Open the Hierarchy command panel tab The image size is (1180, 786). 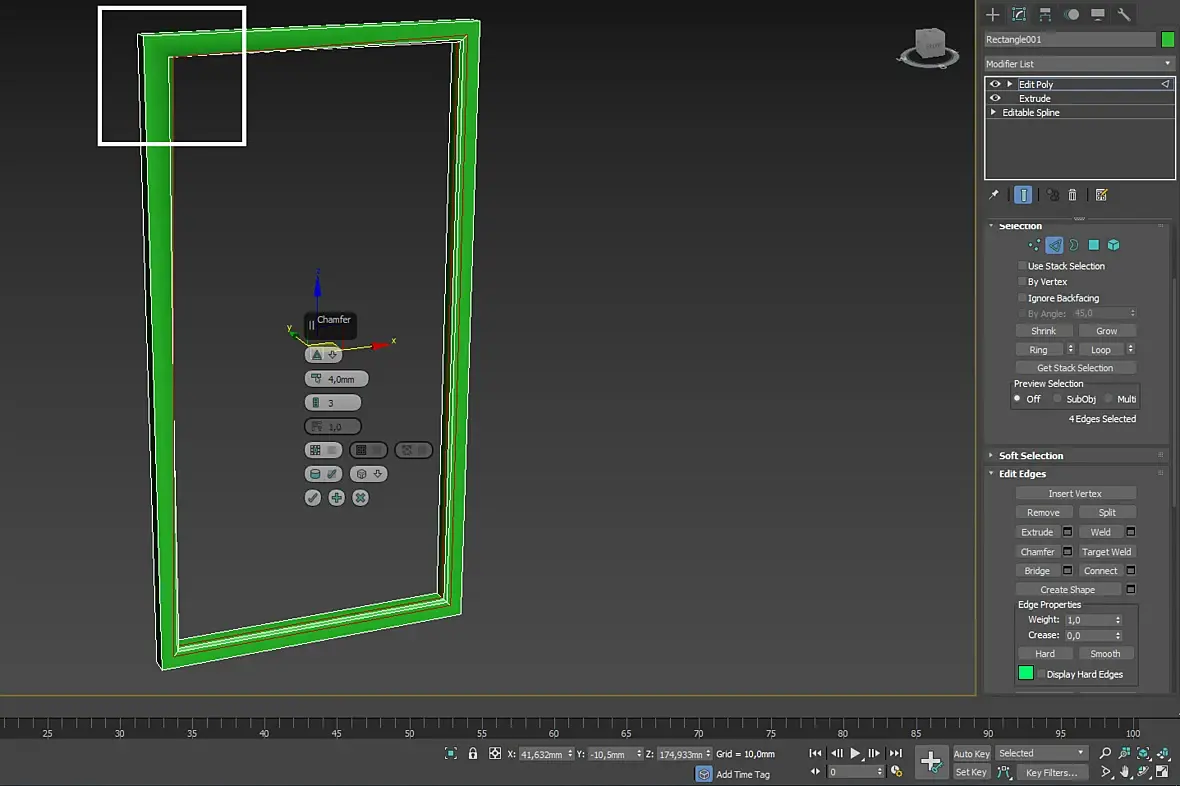[x=1045, y=14]
